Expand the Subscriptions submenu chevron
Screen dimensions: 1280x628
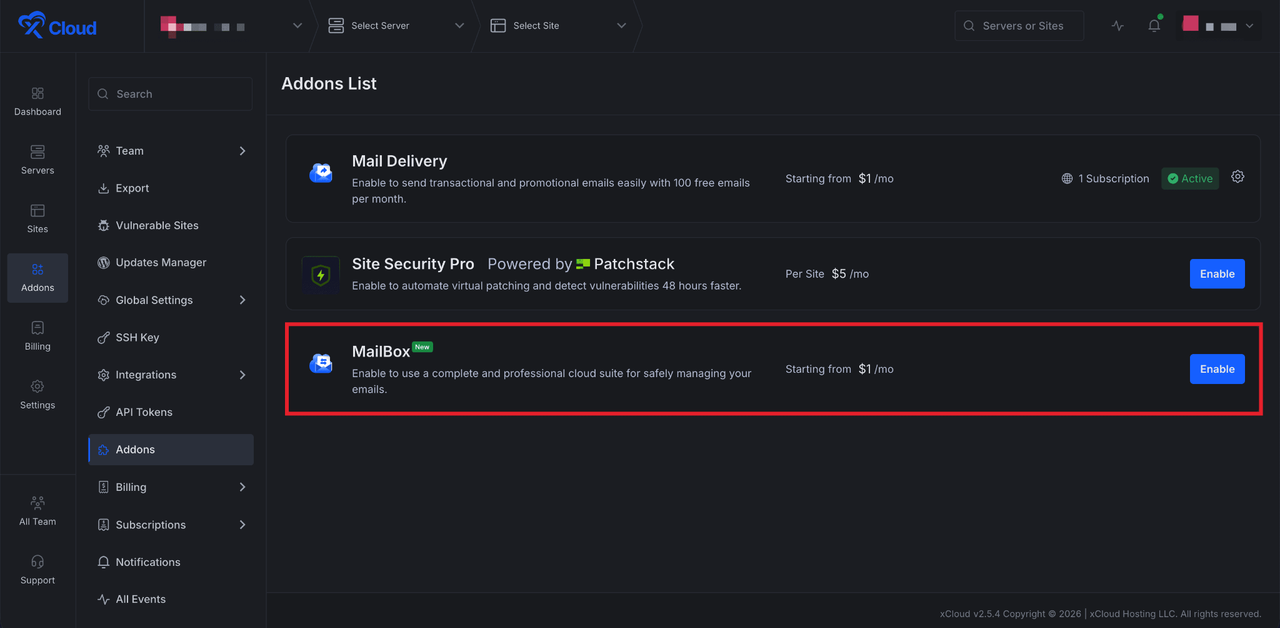(x=242, y=524)
